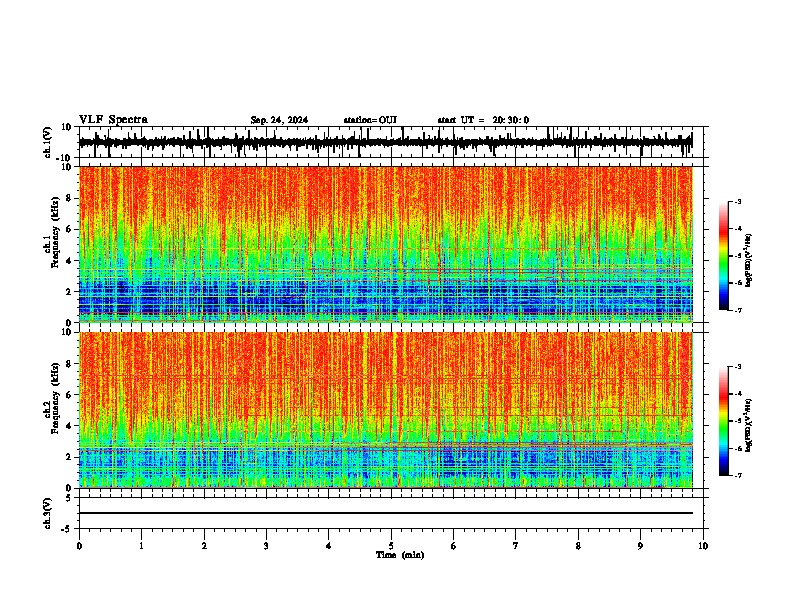Click the ch.2 "Frequency (kHz)" axis label
Image resolution: width=792 pixels, height=612 pixels.
[x=54, y=398]
